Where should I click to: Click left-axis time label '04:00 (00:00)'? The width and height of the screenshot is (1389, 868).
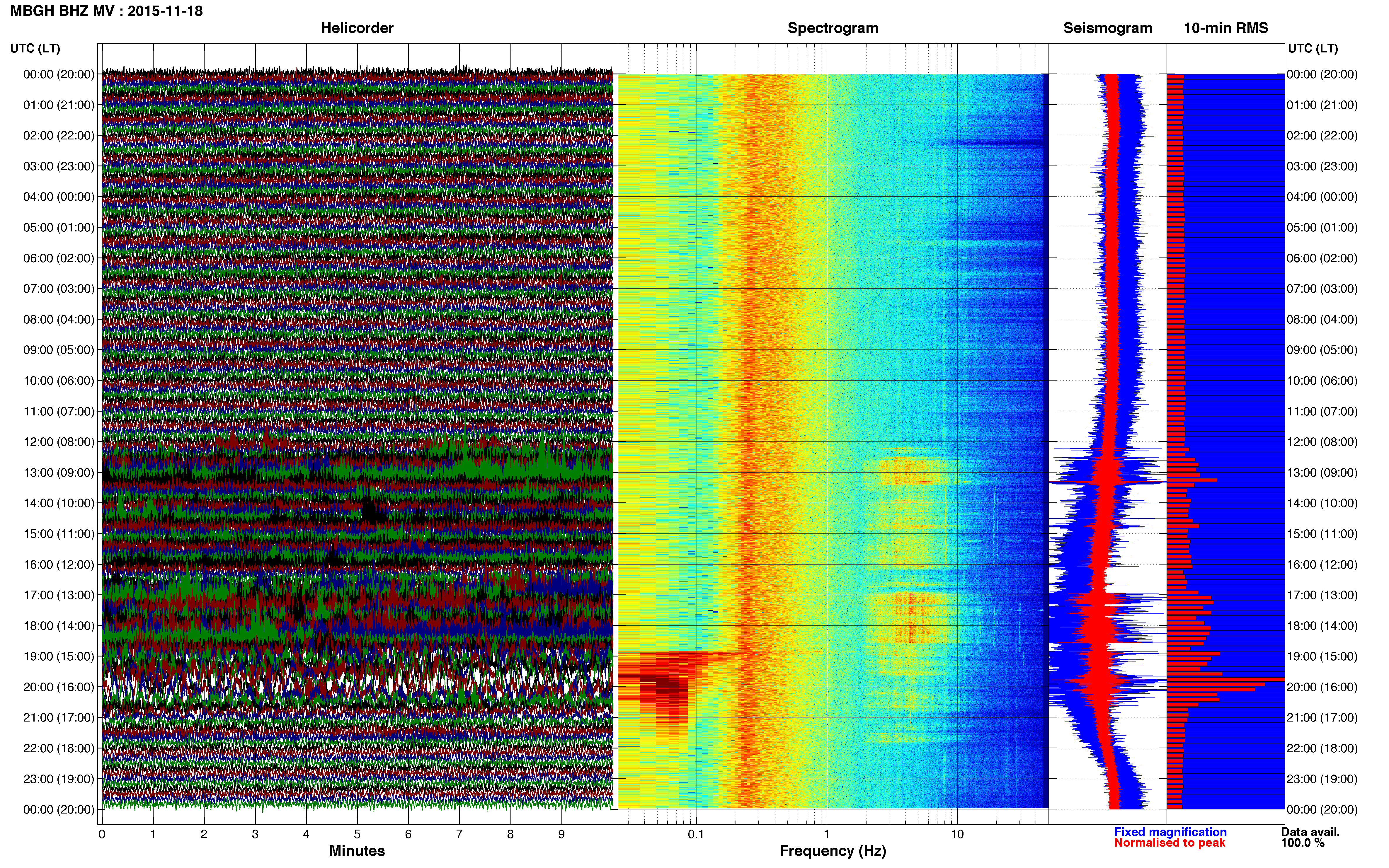click(59, 197)
